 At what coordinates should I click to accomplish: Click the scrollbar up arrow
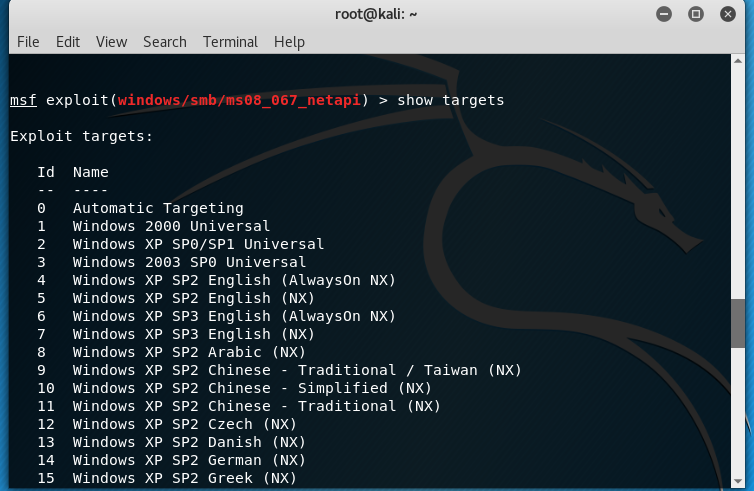(x=738, y=61)
